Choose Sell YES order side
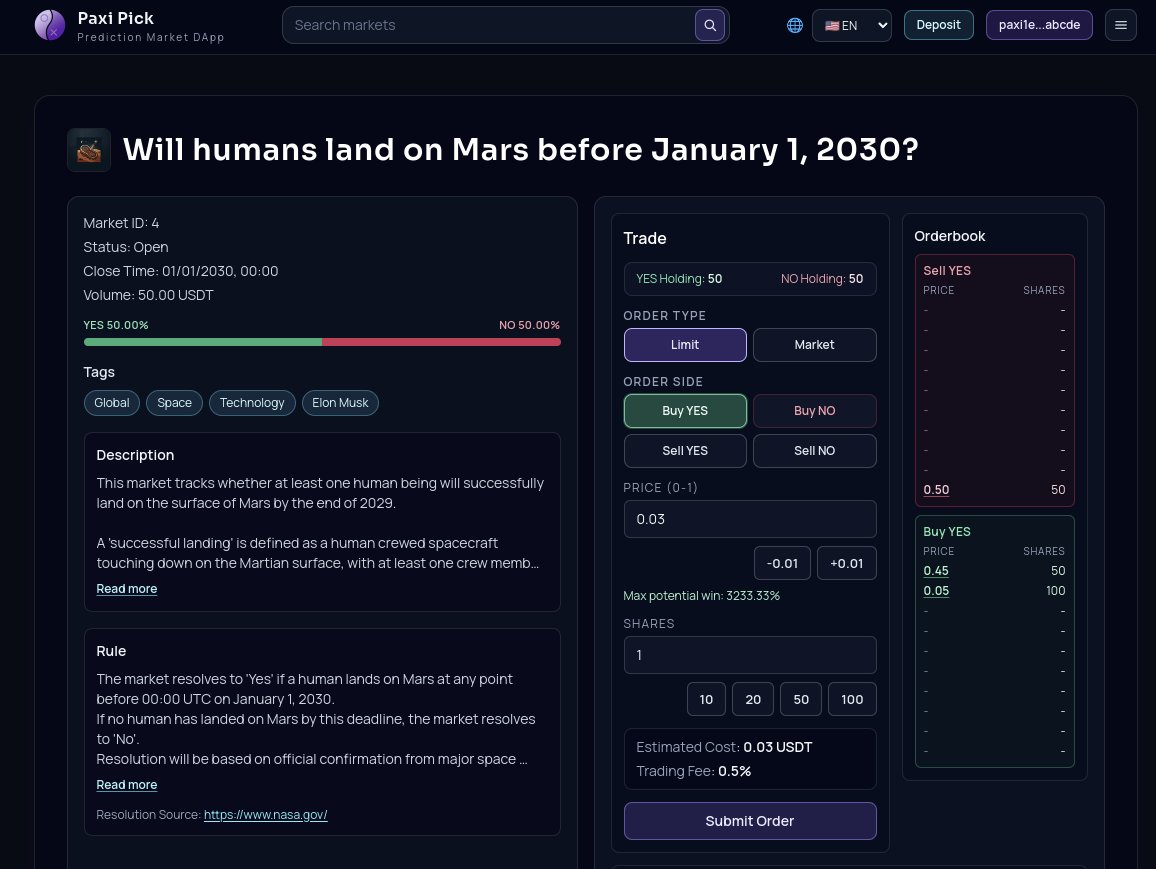Image resolution: width=1156 pixels, height=869 pixels. [x=685, y=450]
